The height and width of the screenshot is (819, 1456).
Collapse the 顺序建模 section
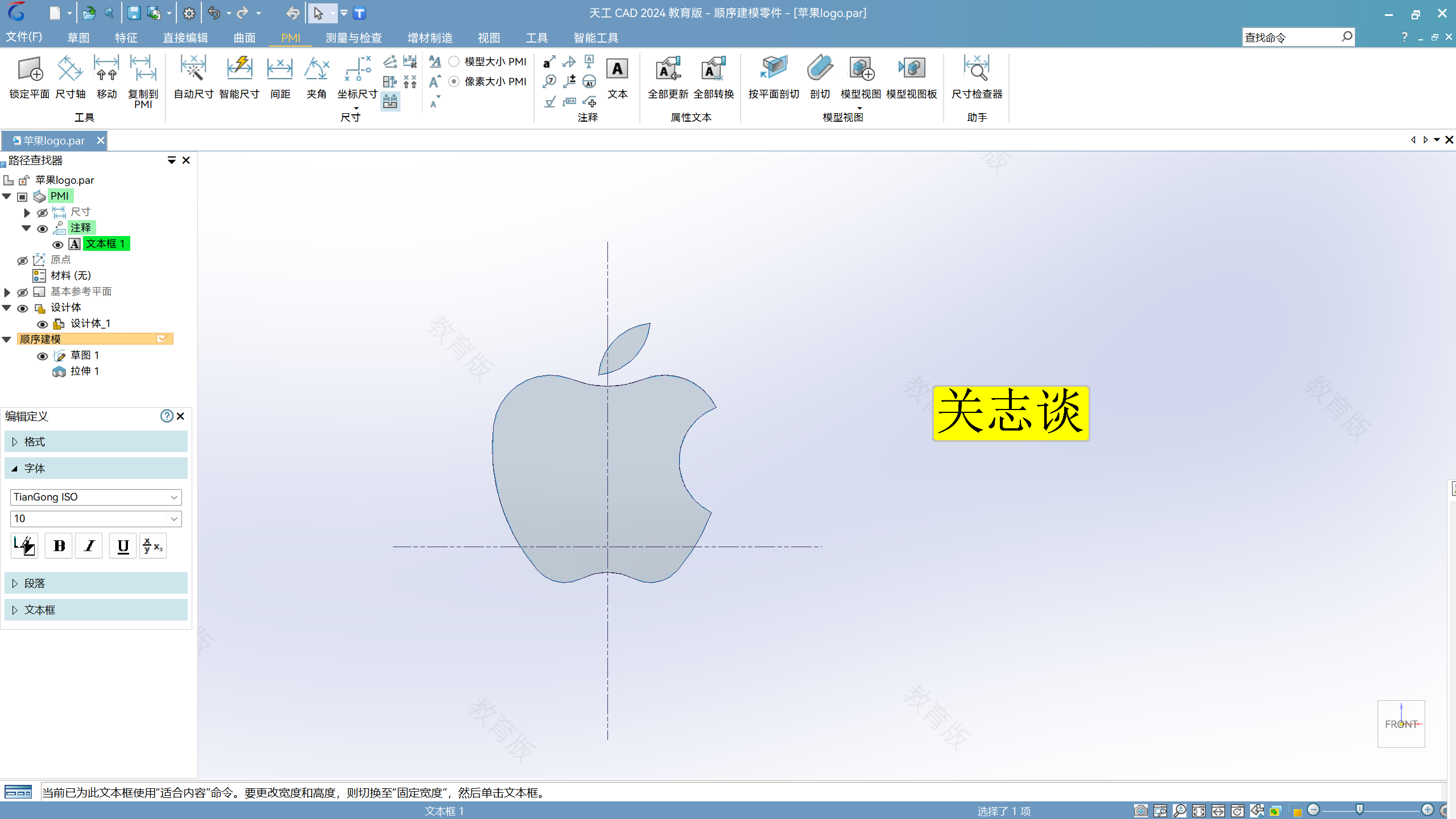pos(7,340)
